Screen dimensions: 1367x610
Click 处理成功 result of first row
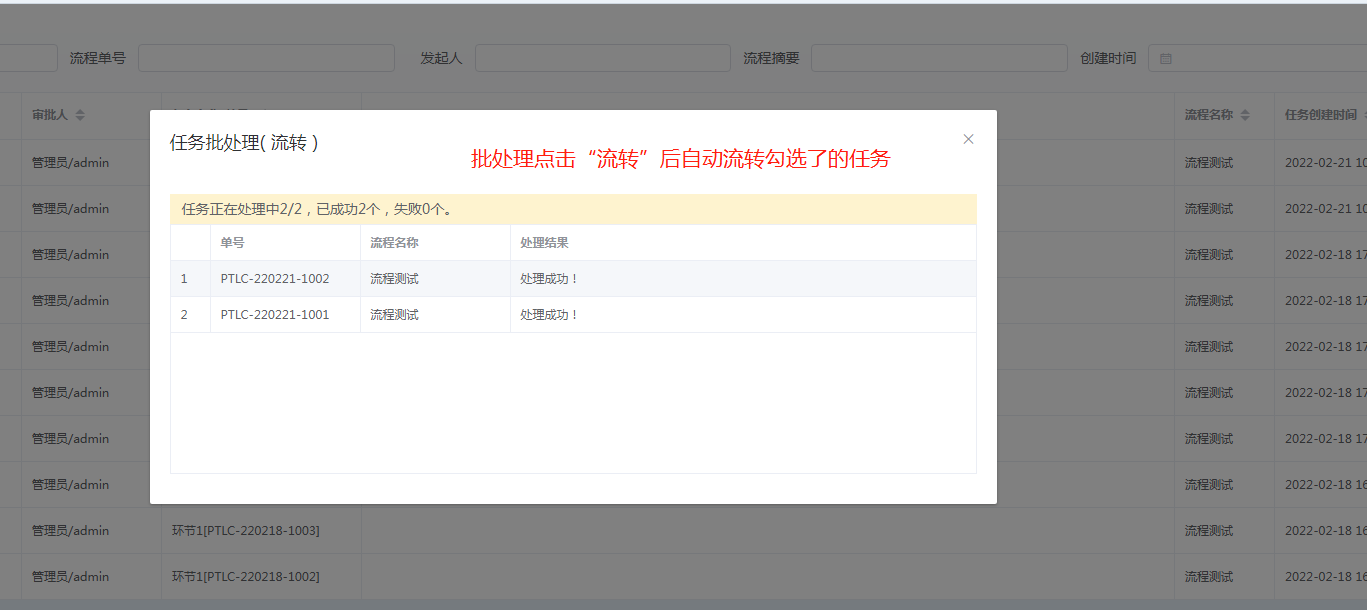click(549, 279)
